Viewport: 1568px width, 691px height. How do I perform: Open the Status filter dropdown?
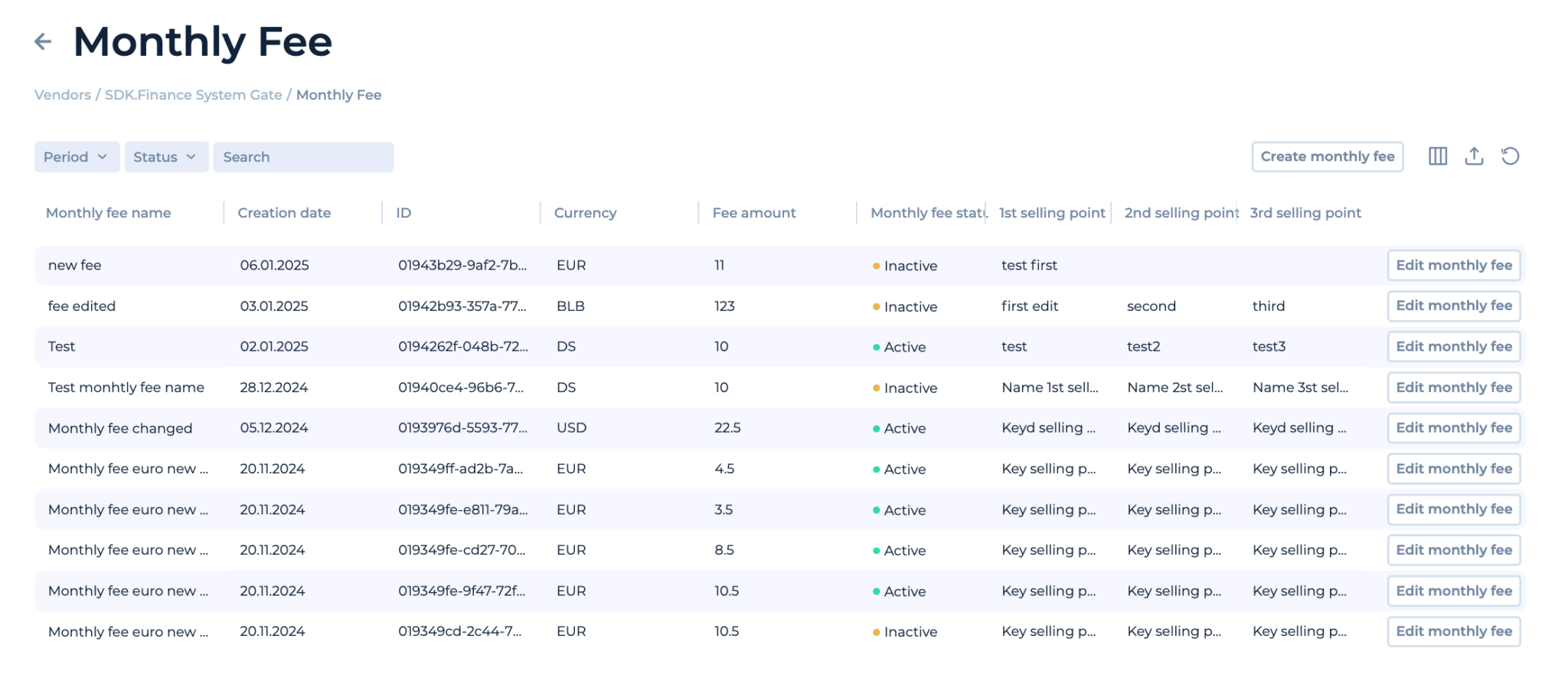point(165,156)
